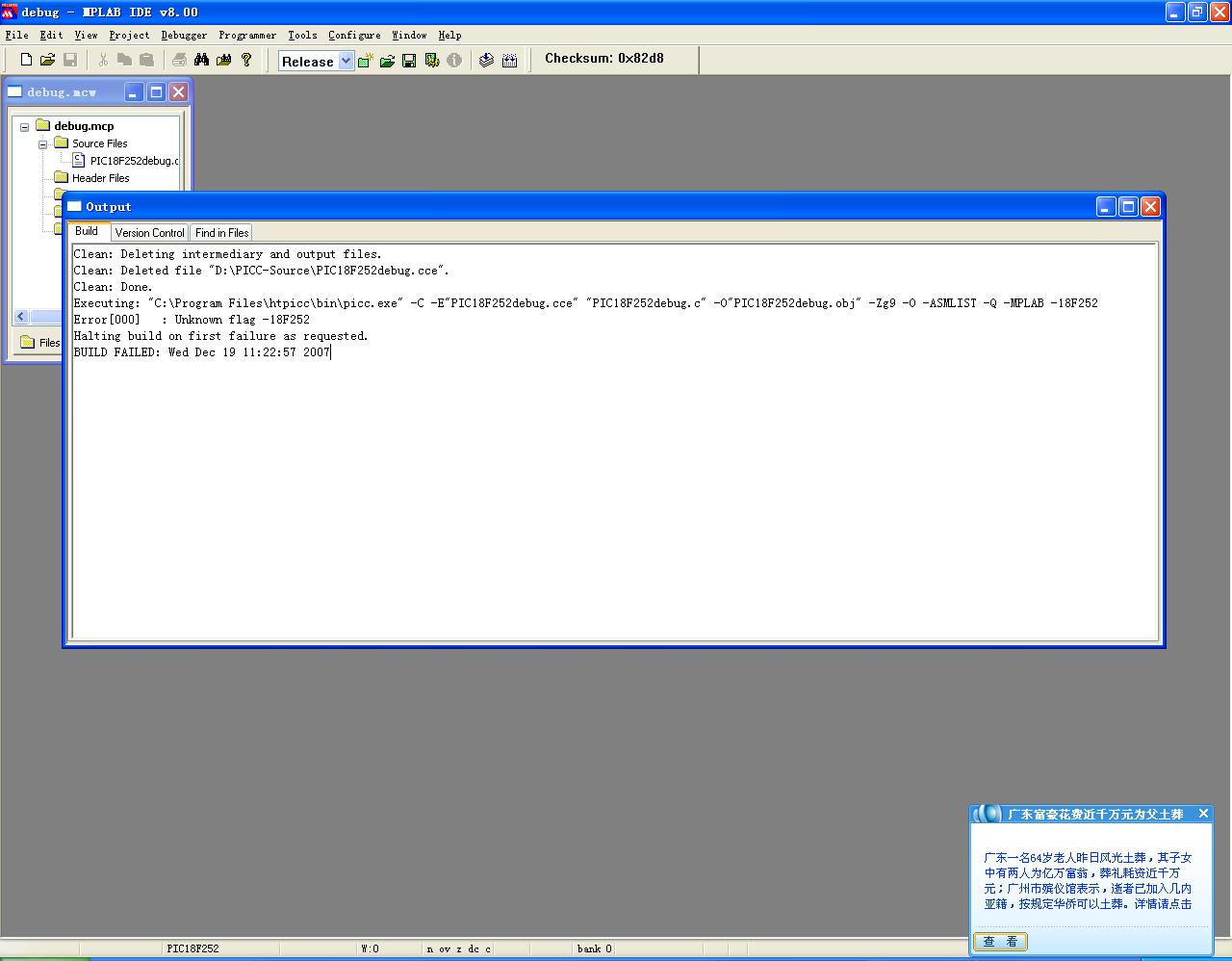Click the Executing picc.exe command line
This screenshot has height=961, width=1232.
click(585, 303)
